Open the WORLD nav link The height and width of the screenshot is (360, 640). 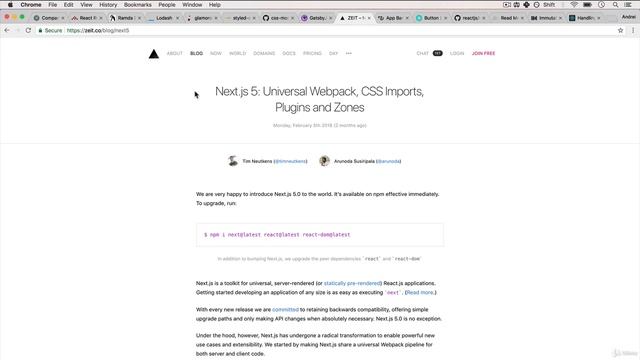point(238,53)
